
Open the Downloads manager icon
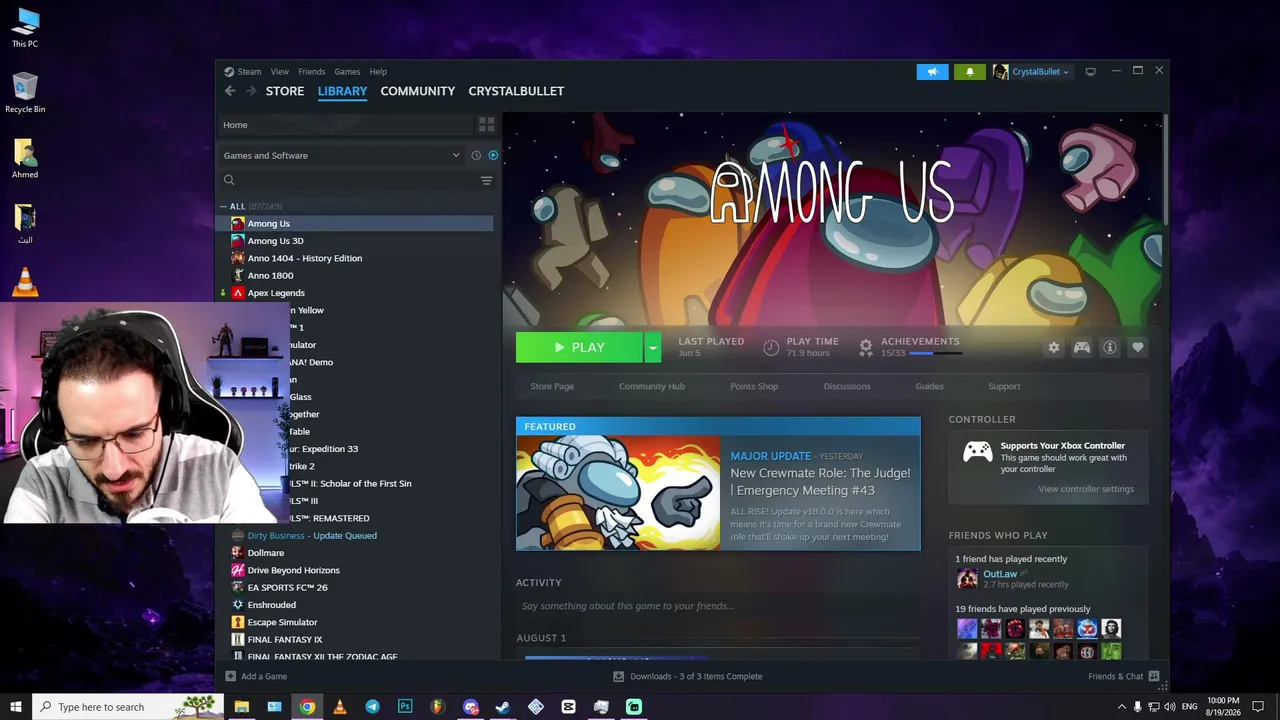619,676
